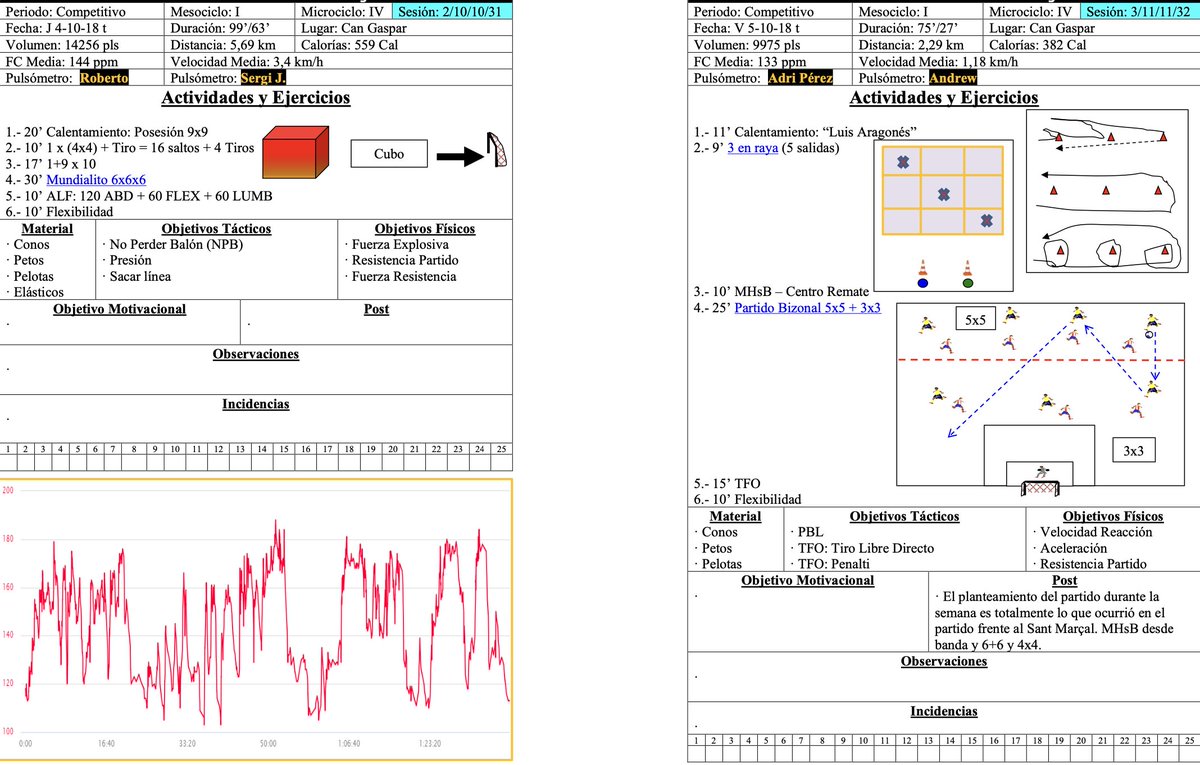
Task: Click 'Distancia: 5,69 km' cell
Action: coord(231,45)
